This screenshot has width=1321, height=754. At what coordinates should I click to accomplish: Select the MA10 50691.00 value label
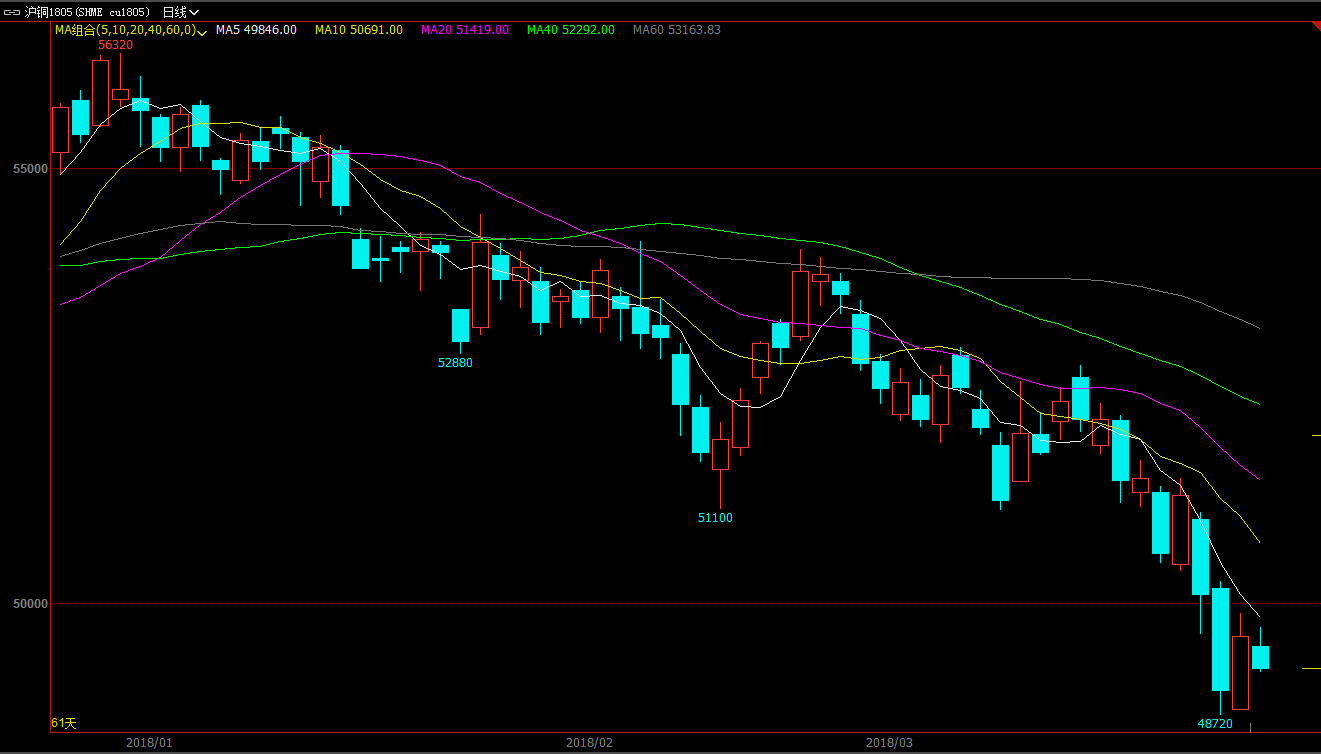click(x=359, y=30)
